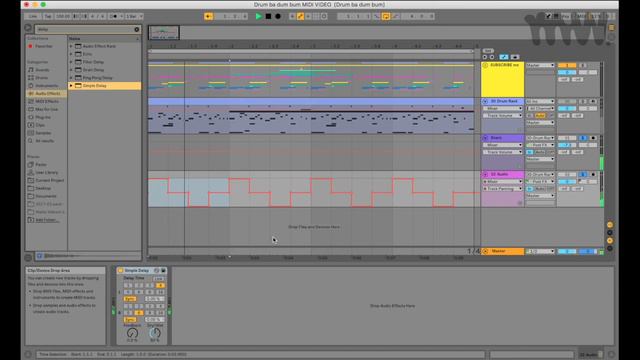This screenshot has height=360, width=640.
Task: Open the 1 Bar quantization menu
Action: point(134,16)
